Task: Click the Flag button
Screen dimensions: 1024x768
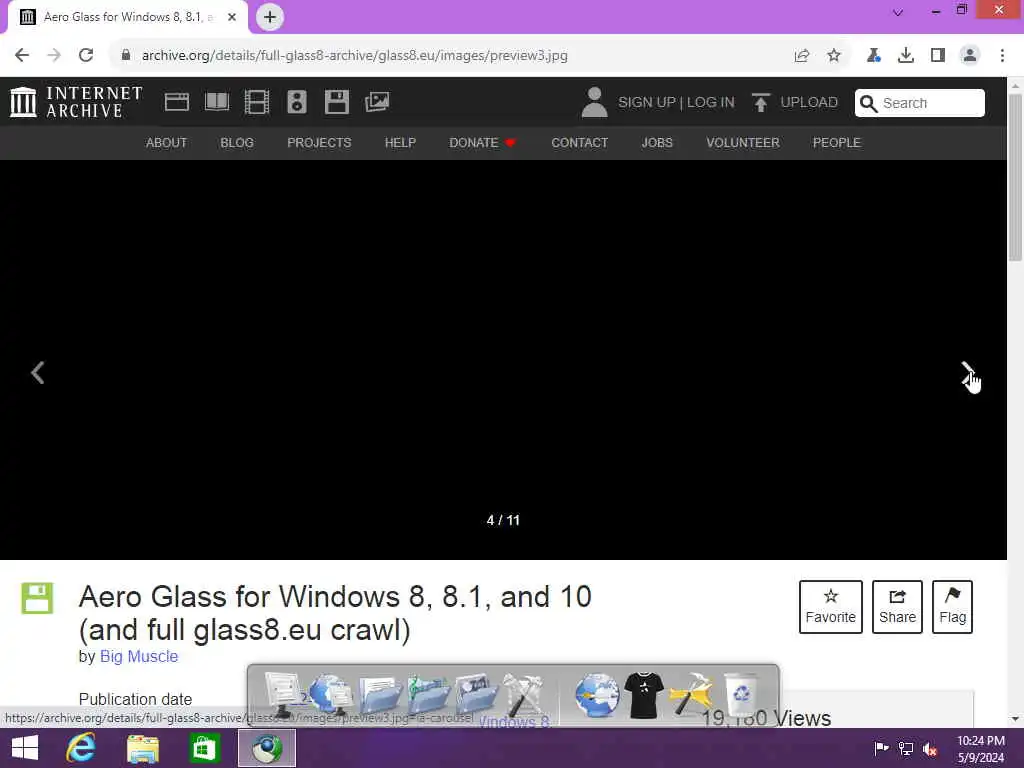Action: (x=952, y=607)
